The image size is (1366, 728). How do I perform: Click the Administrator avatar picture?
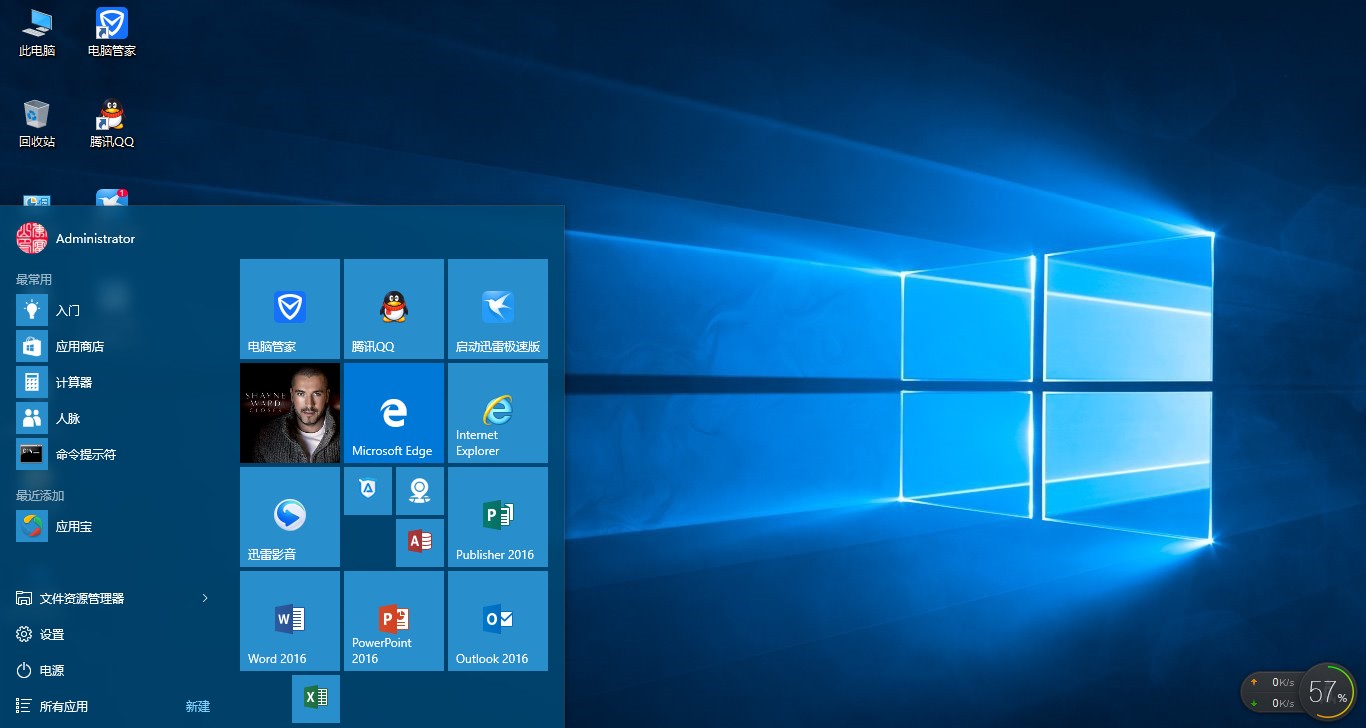(32, 238)
